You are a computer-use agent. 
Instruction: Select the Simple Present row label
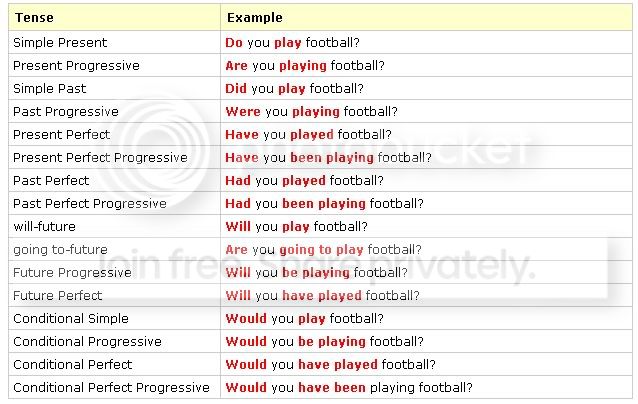pyautogui.click(x=60, y=42)
